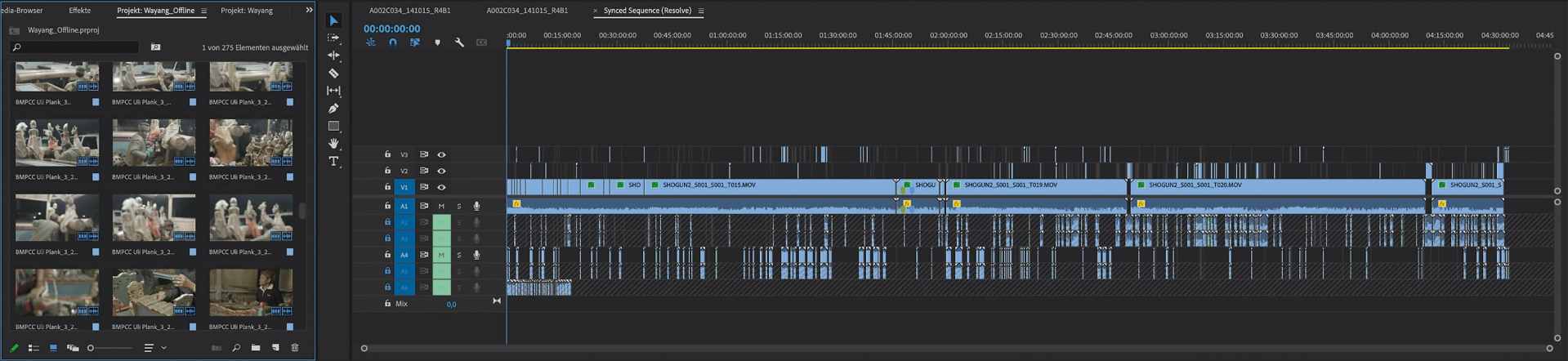Click fx badge on SHOGUN2 T020 audio clip
Screen dimensions: 1568x361
pos(1141,203)
